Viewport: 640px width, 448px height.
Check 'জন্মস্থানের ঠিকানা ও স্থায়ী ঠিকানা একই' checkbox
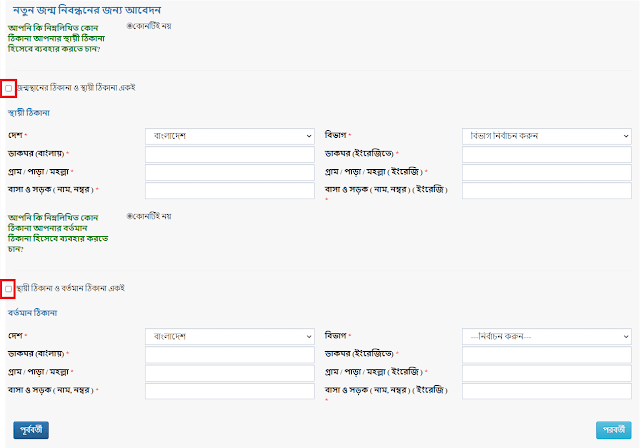tap(9, 88)
